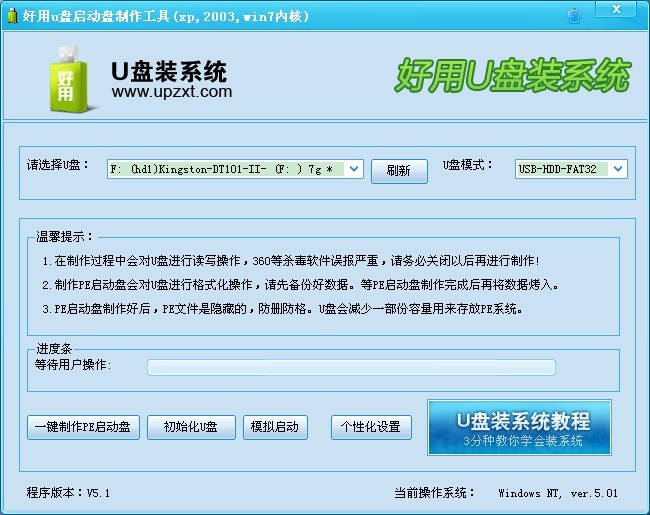The height and width of the screenshot is (515, 650).
Task: Click the progress bar under 进度条
Action: pos(351,367)
